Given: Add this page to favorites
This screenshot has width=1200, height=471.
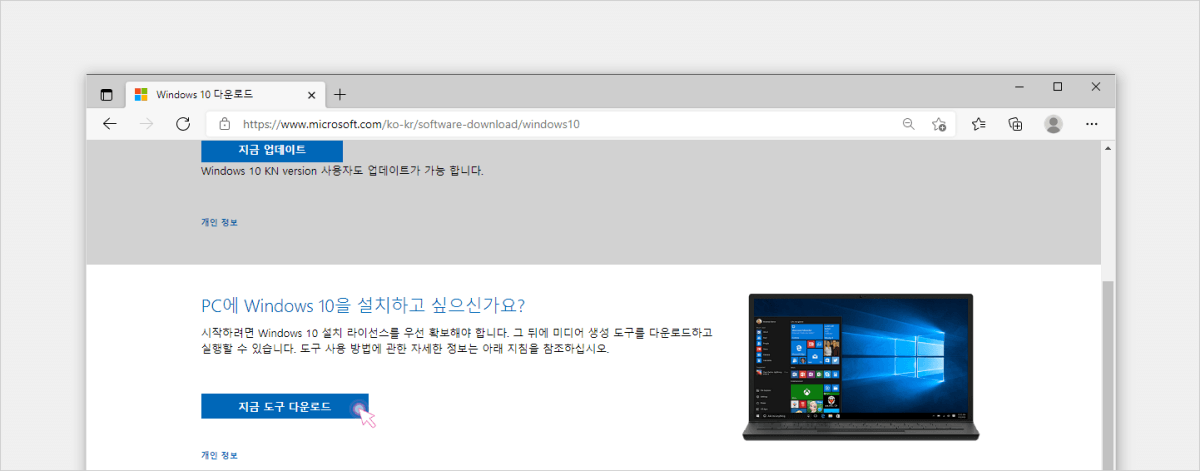Looking at the screenshot, I should pos(939,124).
